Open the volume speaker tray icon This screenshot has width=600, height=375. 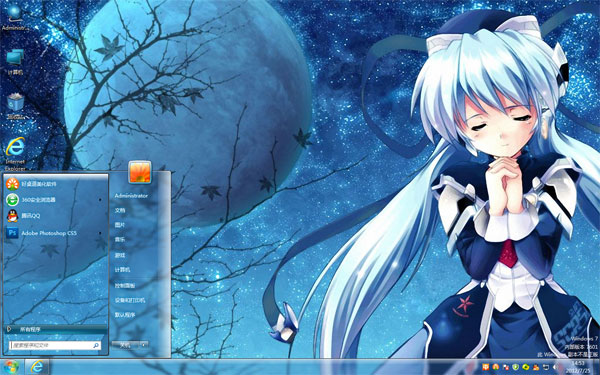coord(555,367)
